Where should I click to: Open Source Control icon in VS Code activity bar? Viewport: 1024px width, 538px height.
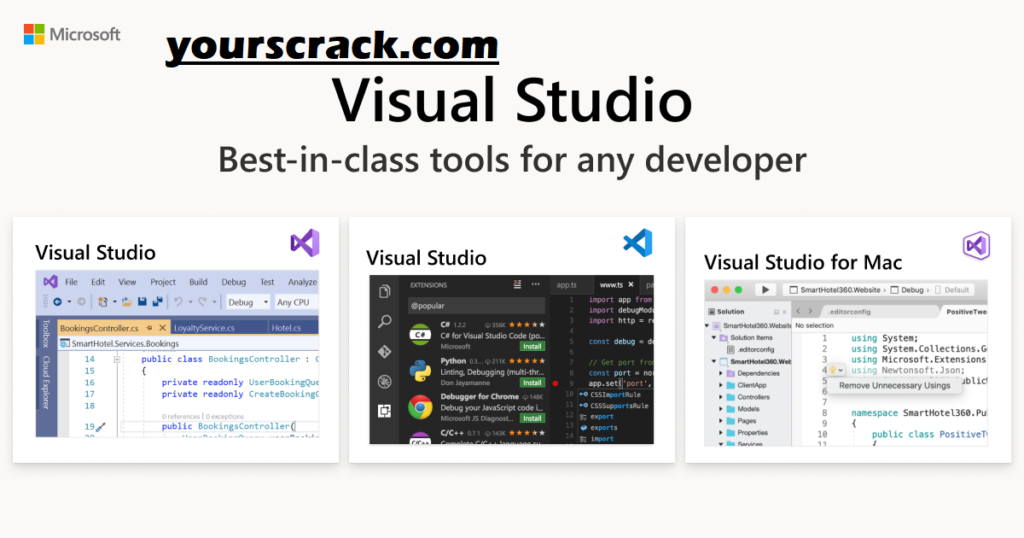click(x=385, y=351)
